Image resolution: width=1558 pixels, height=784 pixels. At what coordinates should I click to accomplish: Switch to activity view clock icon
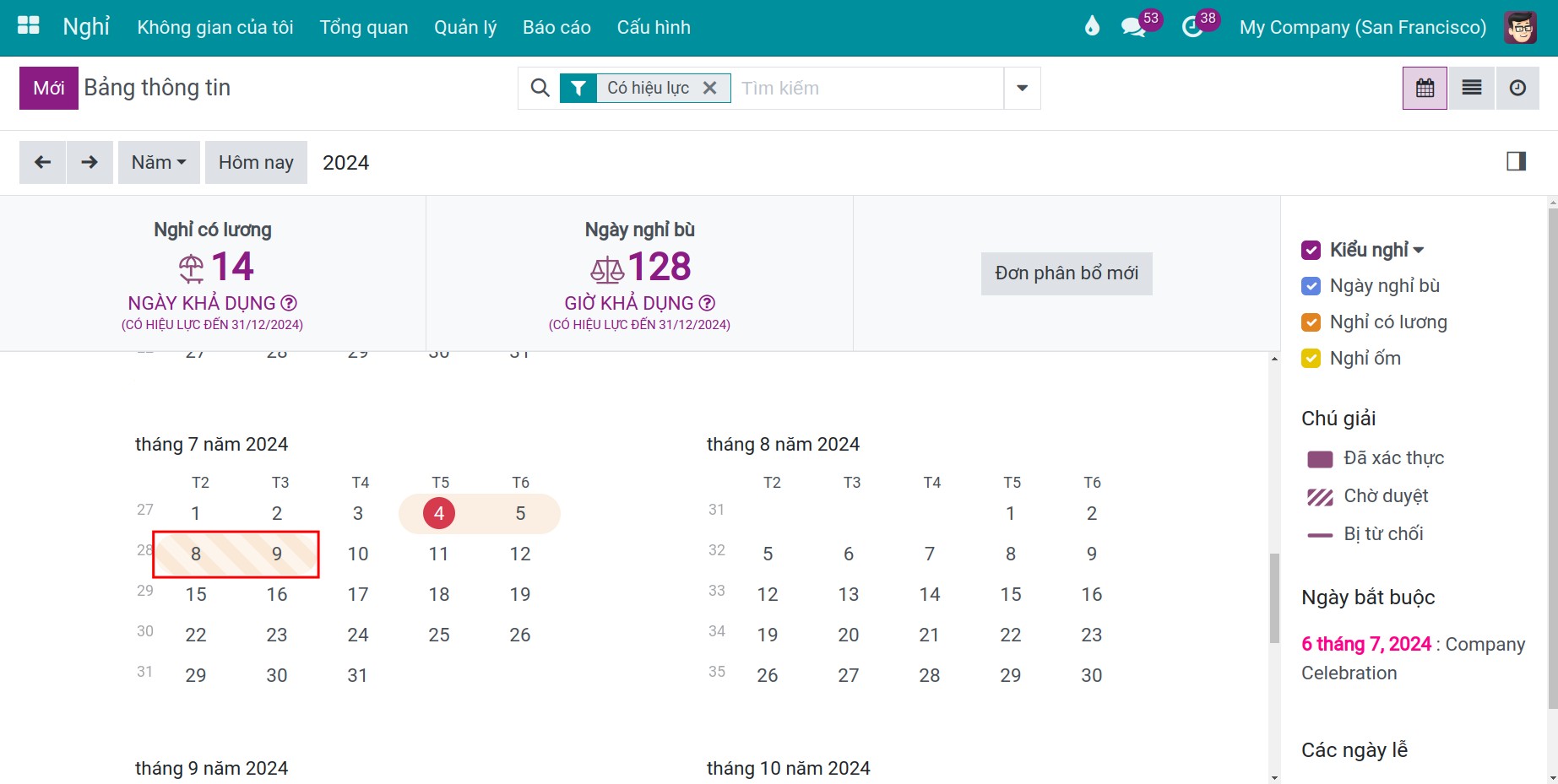[1517, 88]
